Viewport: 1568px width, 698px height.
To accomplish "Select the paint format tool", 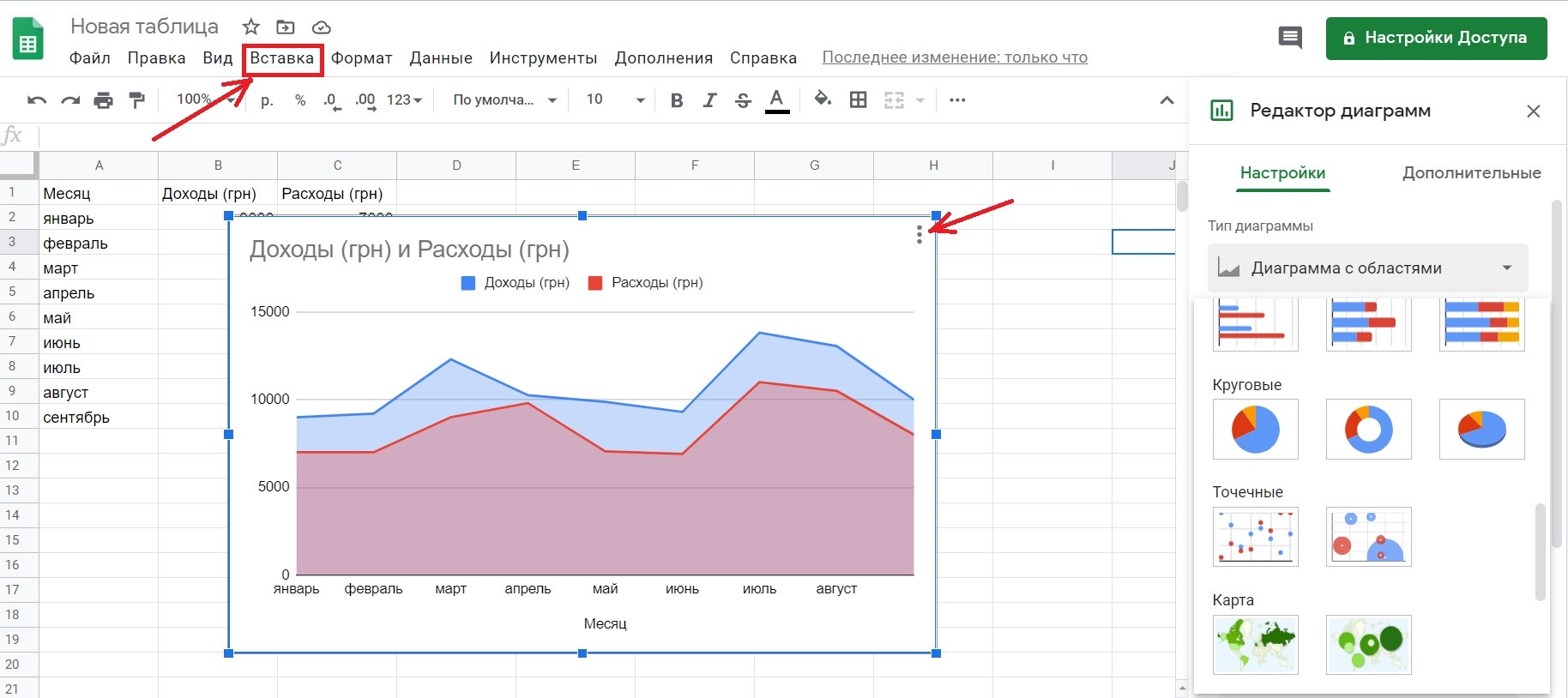I will click(x=136, y=100).
